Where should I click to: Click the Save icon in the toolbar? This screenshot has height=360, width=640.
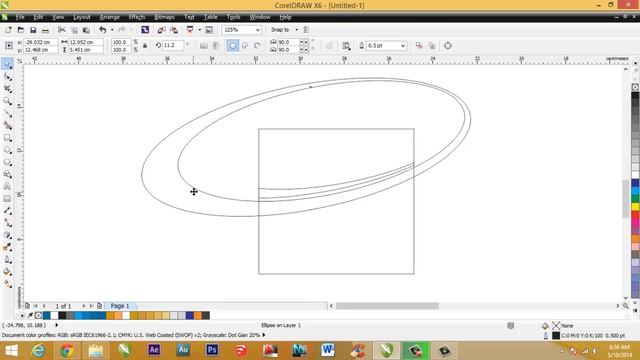(33, 30)
